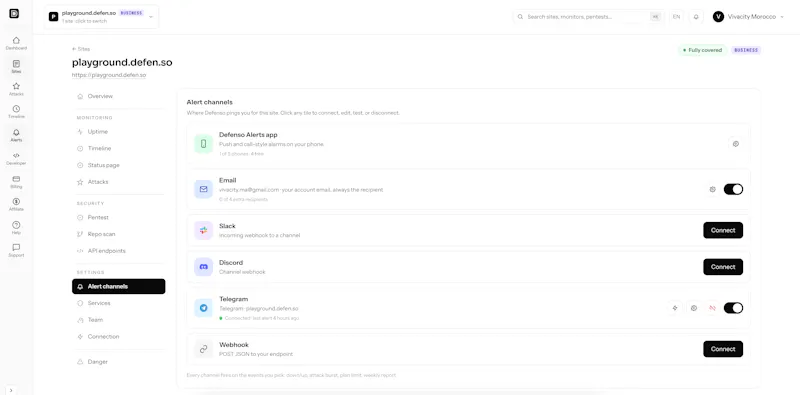800x395 pixels.
Task: Open Support chat icon in the left rail
Action: 16,251
